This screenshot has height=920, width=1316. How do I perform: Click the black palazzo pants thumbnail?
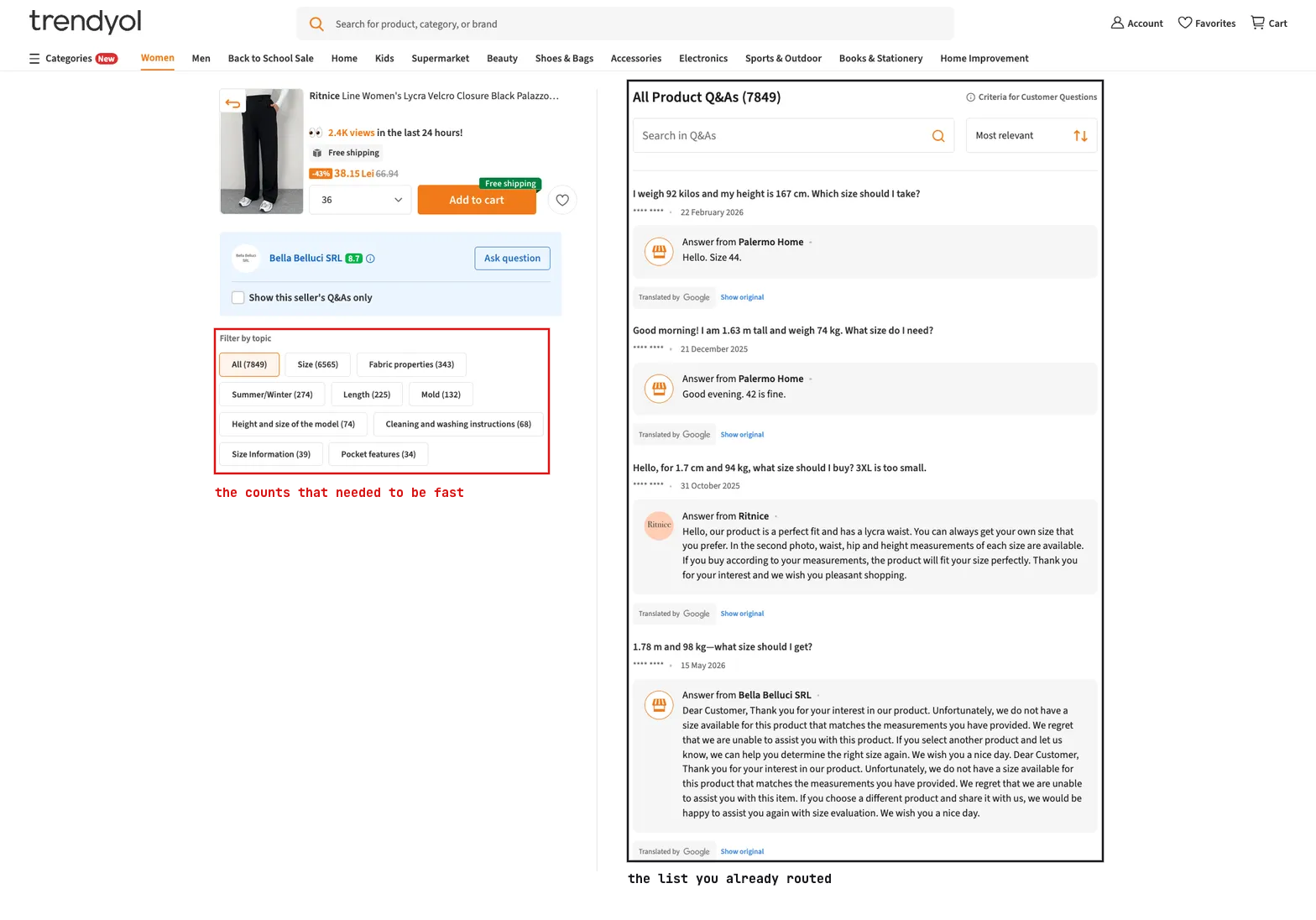pos(262,152)
